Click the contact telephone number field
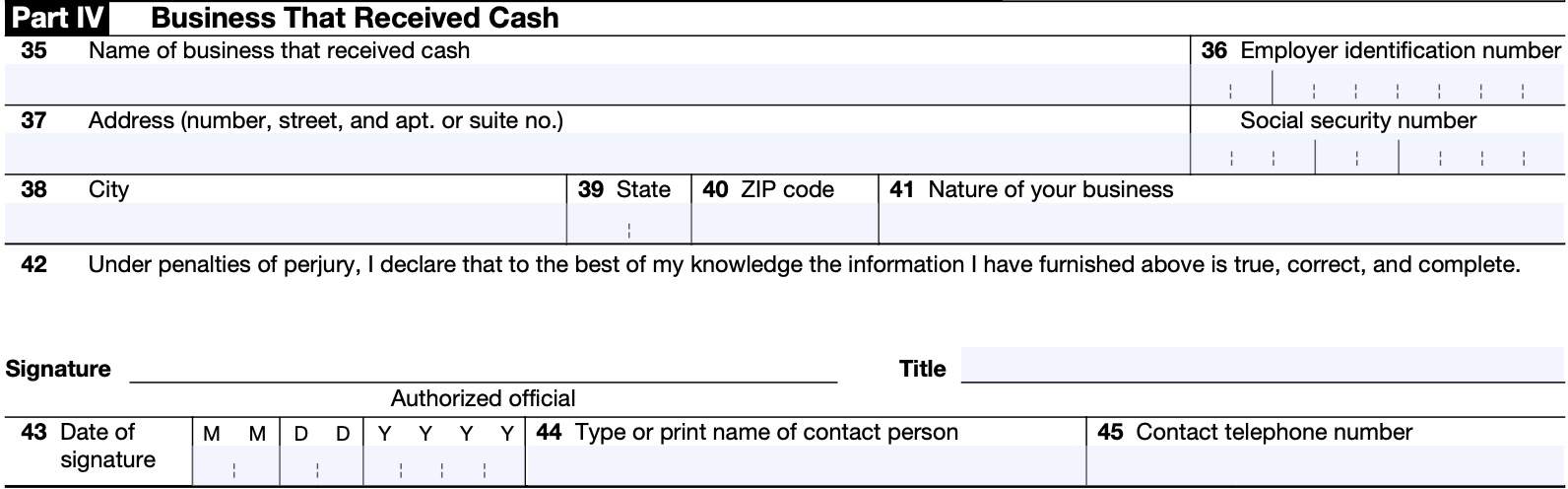Viewport: 1568px width, 489px height. (1325, 465)
